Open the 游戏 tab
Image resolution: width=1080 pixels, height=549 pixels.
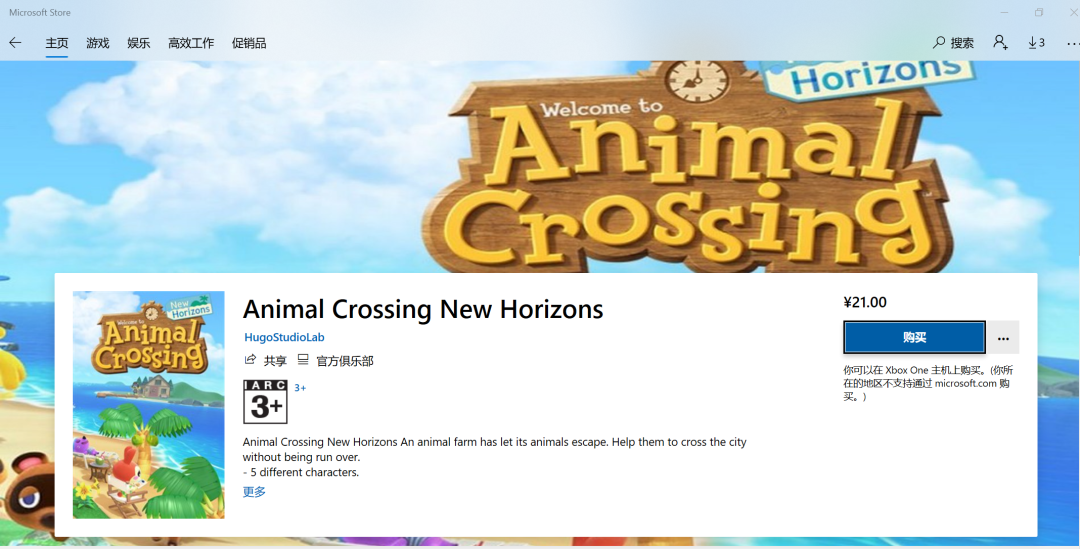pos(98,43)
